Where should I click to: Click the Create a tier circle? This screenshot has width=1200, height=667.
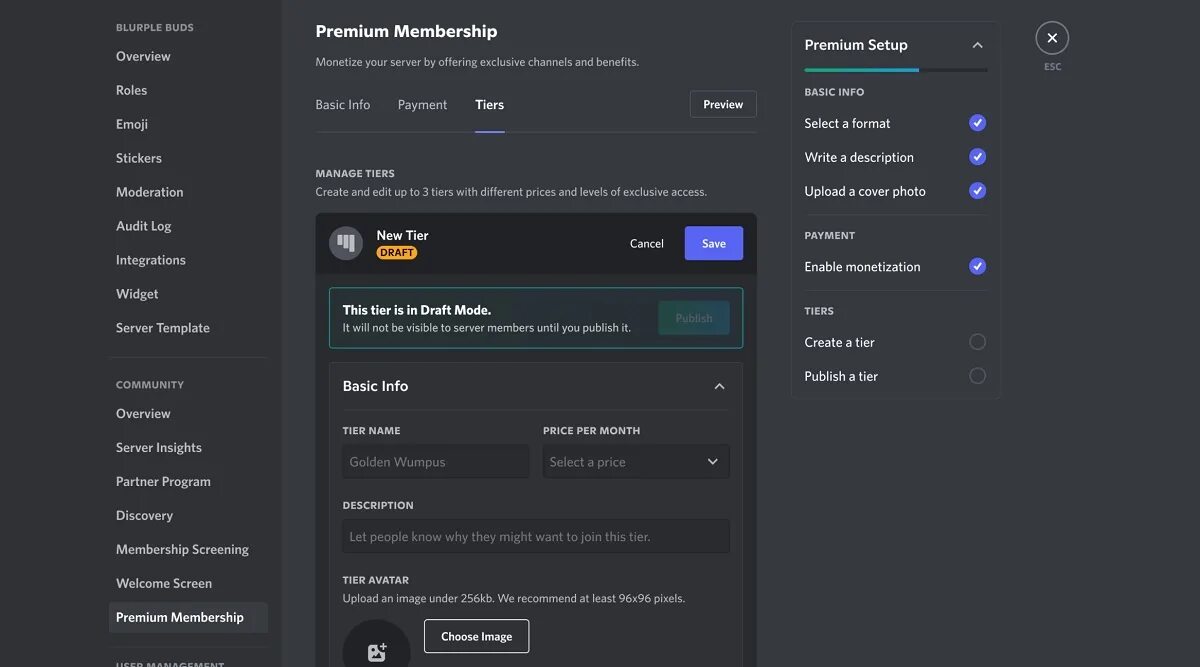[977, 342]
